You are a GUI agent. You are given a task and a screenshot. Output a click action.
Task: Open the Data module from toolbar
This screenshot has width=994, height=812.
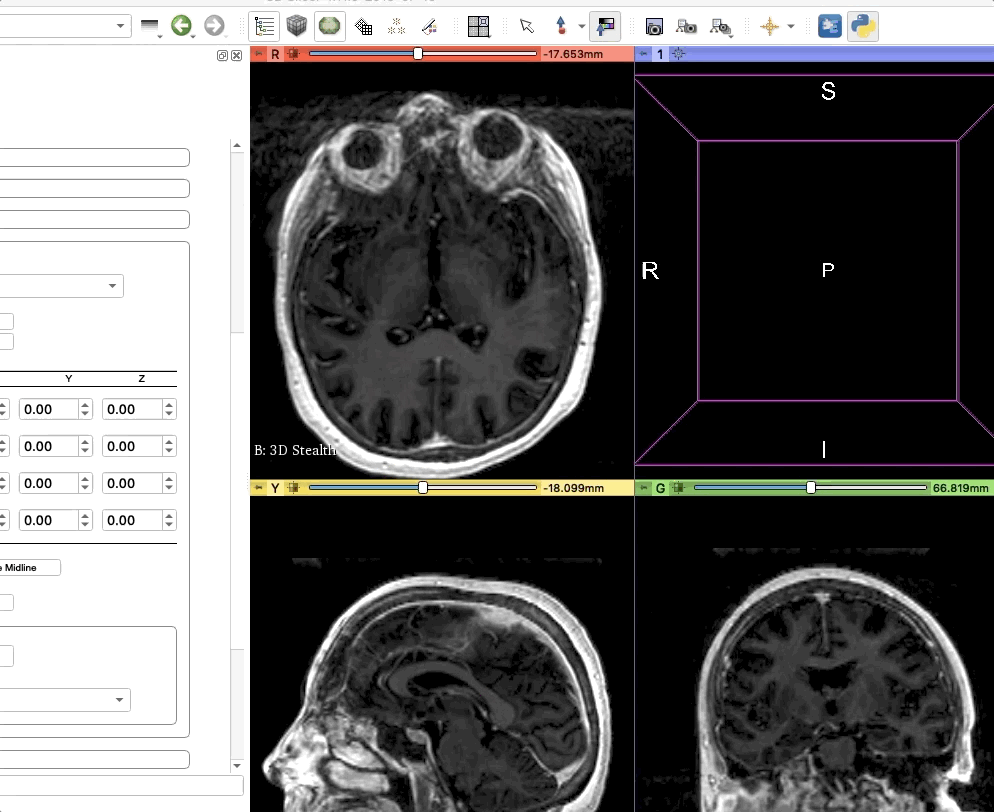tap(264, 27)
